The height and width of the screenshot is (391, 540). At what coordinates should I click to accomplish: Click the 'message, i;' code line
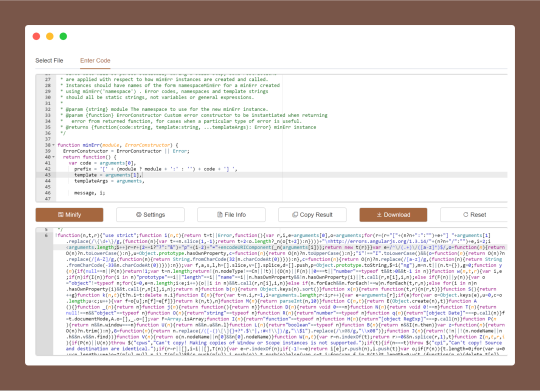point(90,193)
